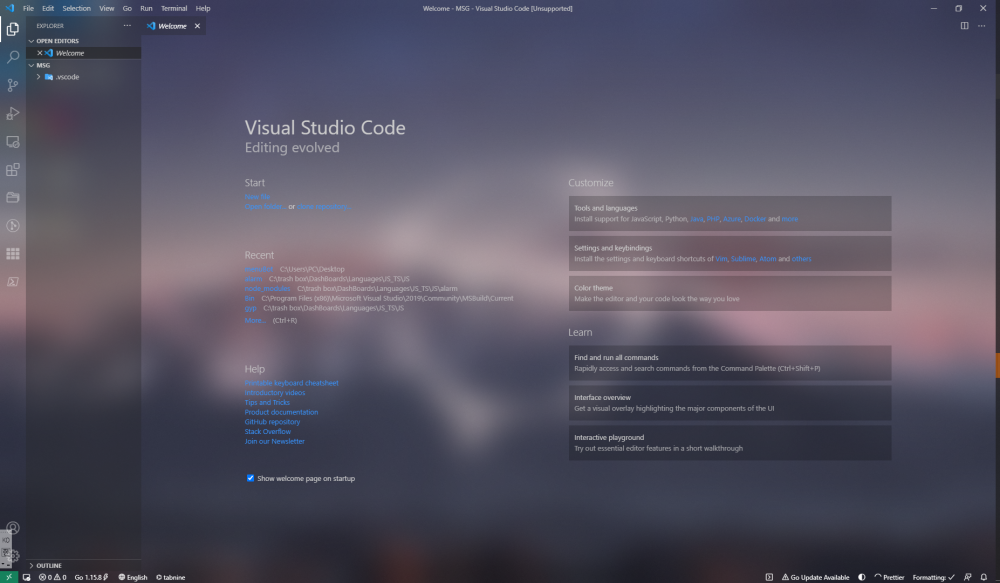Open the File menu
The image size is (1000, 583).
click(28, 8)
